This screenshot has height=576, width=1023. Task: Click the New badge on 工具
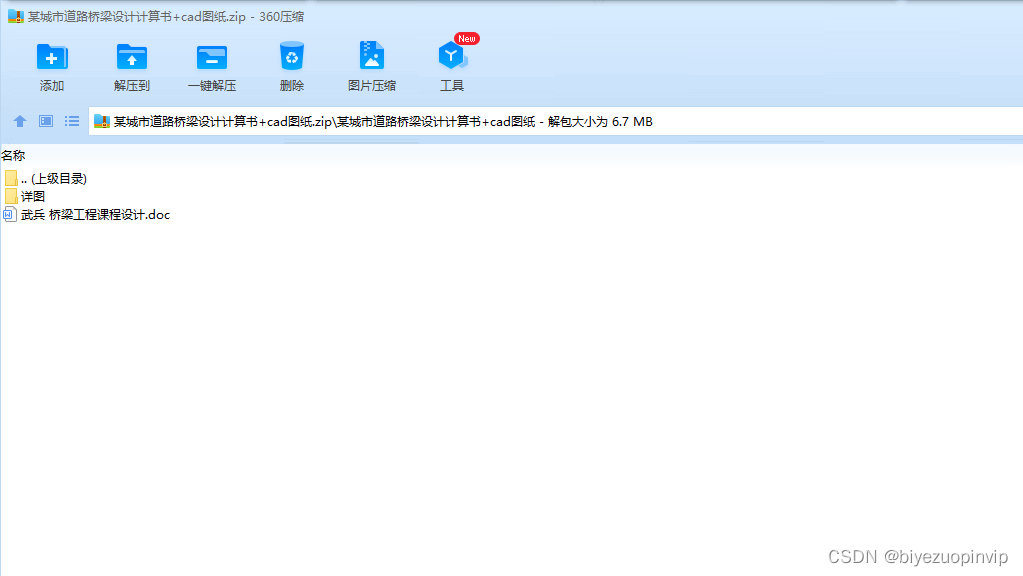tap(466, 38)
